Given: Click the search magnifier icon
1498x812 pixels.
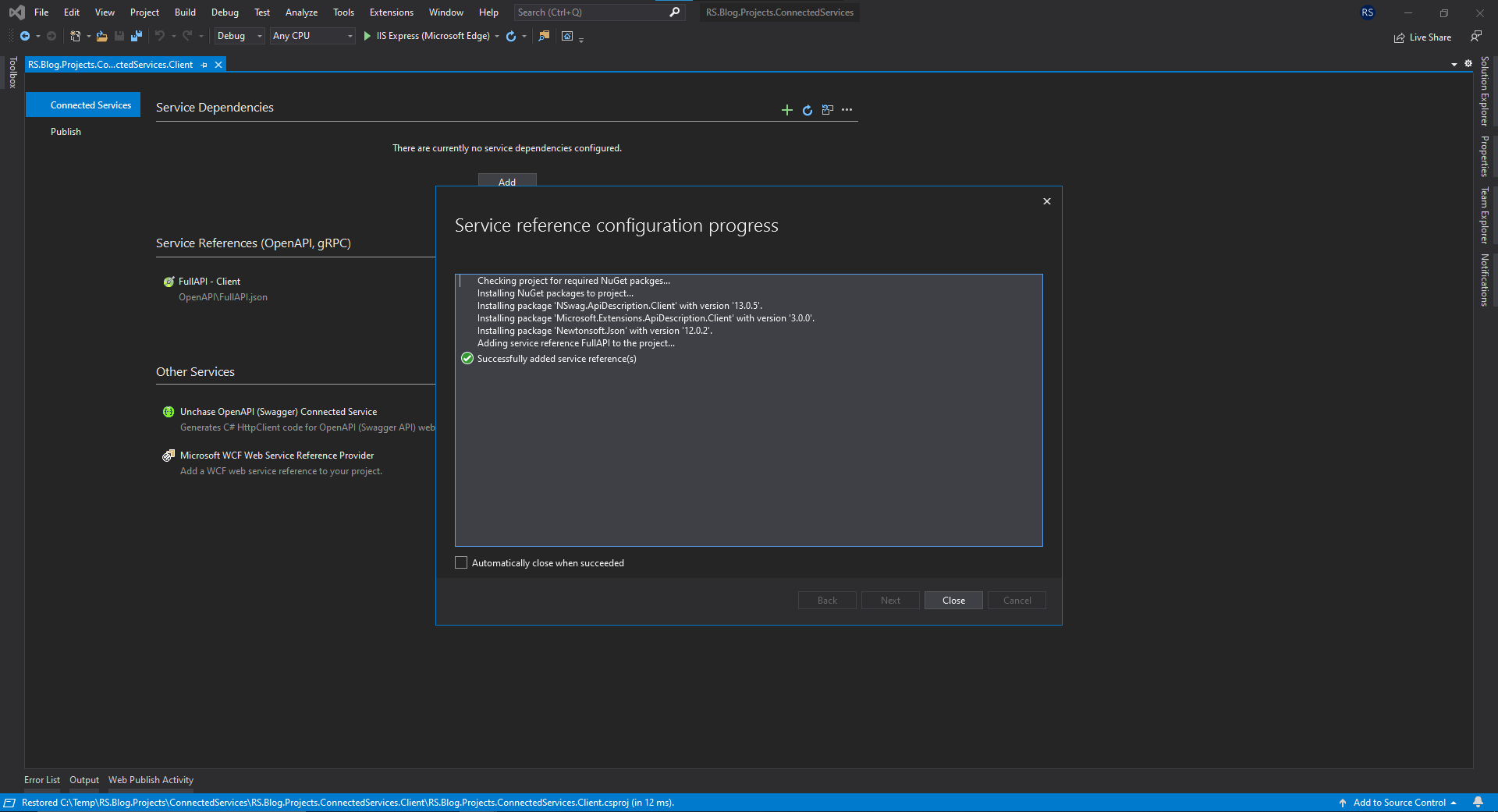Looking at the screenshot, I should pyautogui.click(x=675, y=12).
